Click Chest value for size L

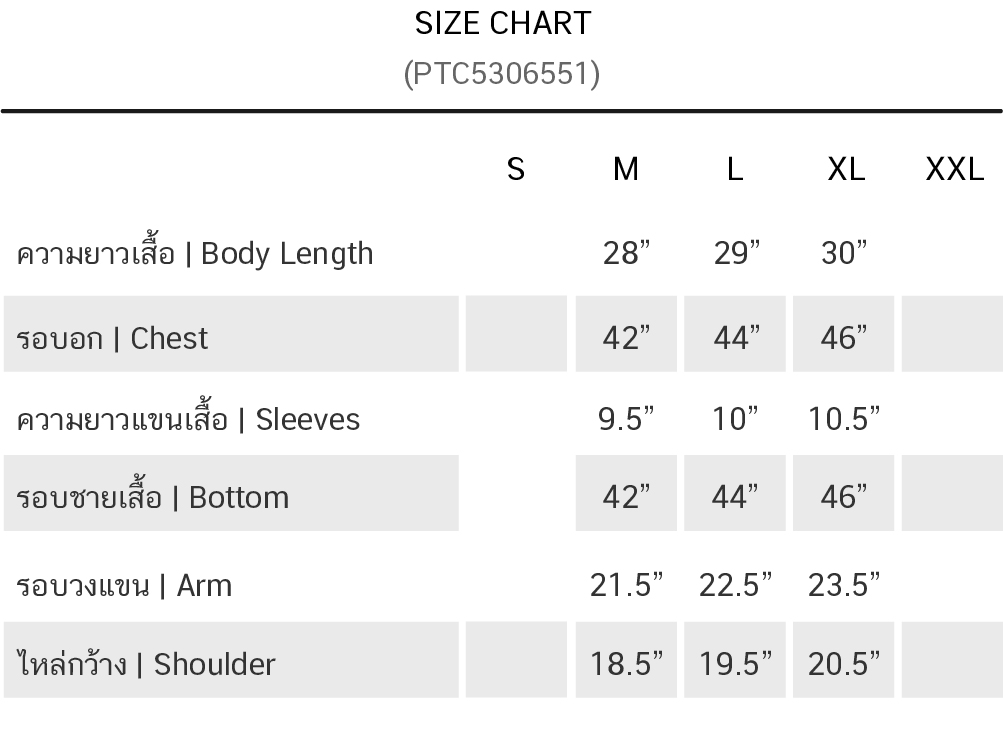coord(735,338)
